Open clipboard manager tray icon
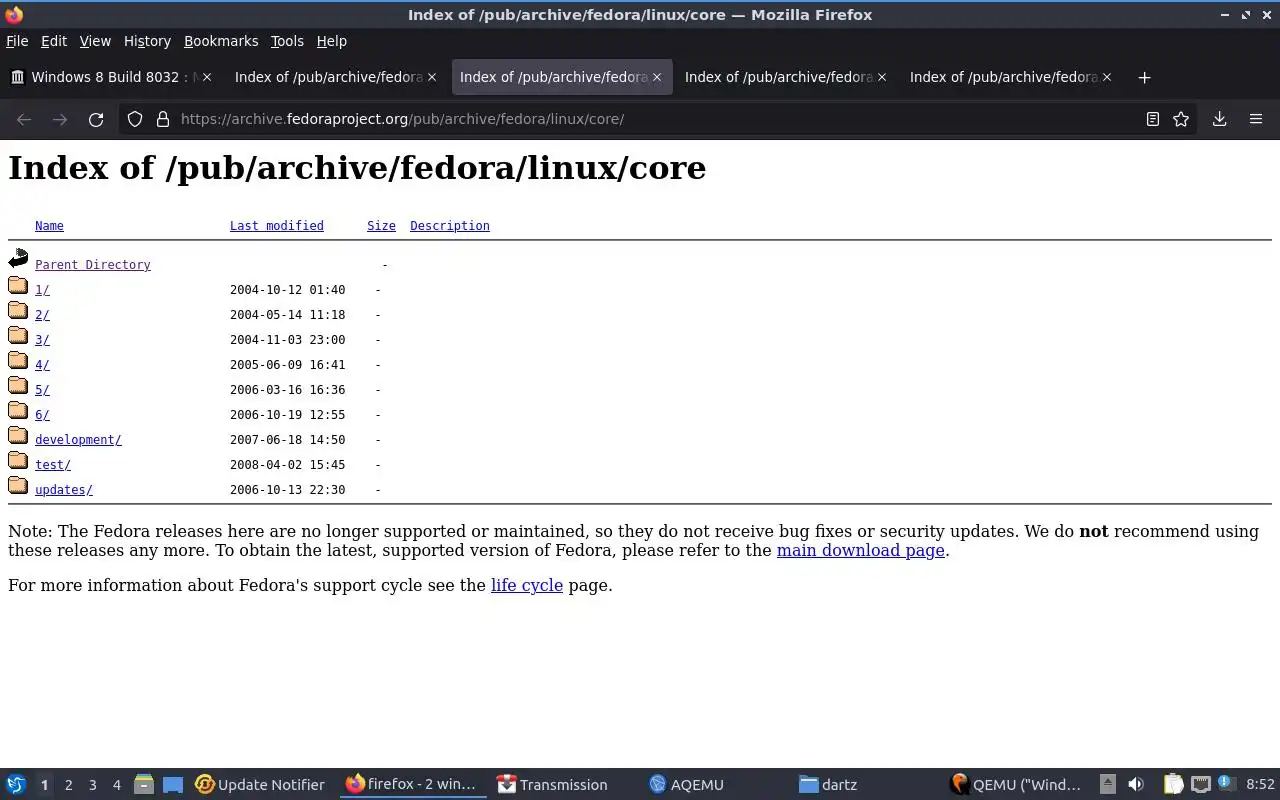The image size is (1280, 800). coord(1173,785)
